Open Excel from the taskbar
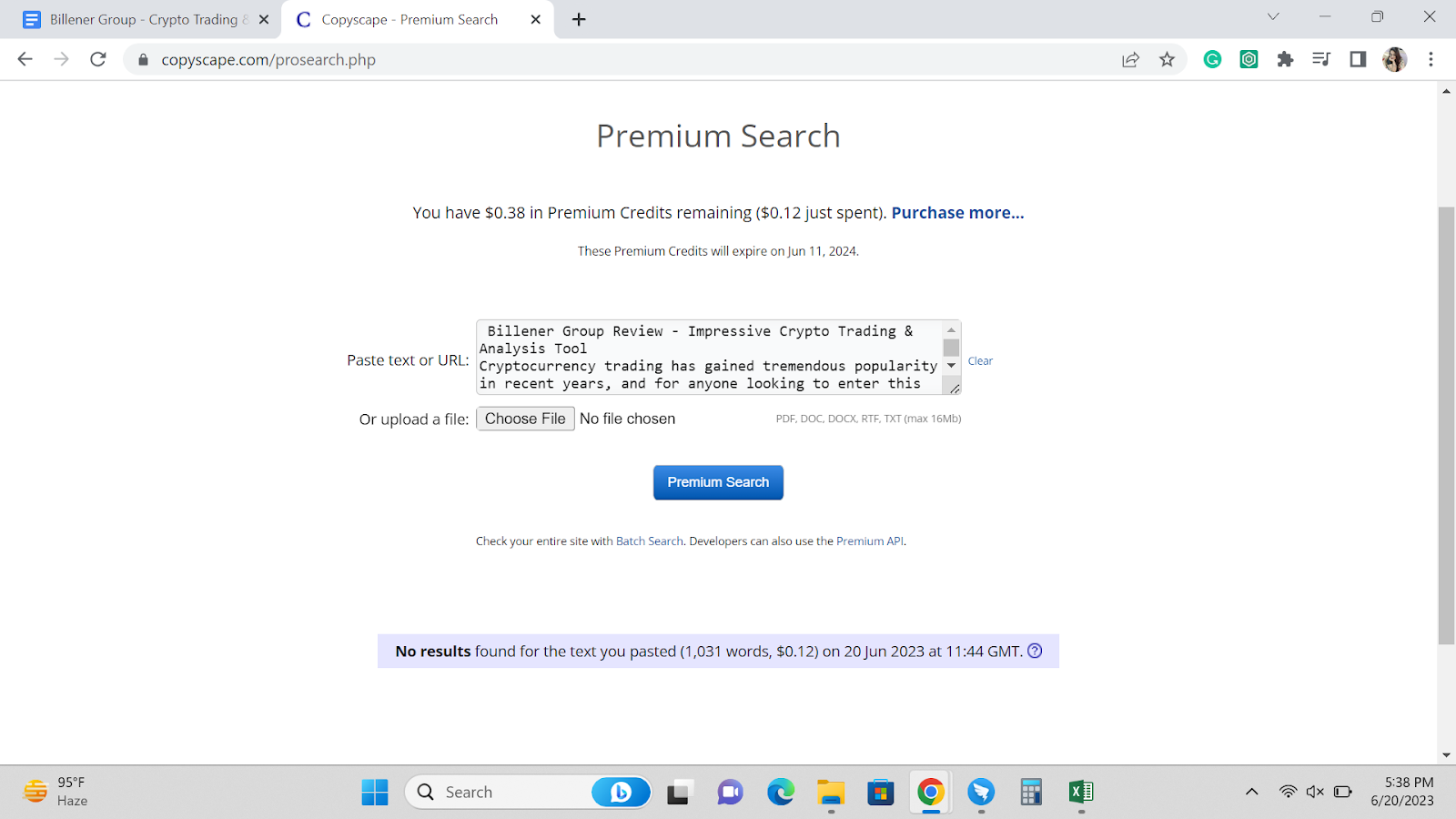 pyautogui.click(x=1081, y=793)
